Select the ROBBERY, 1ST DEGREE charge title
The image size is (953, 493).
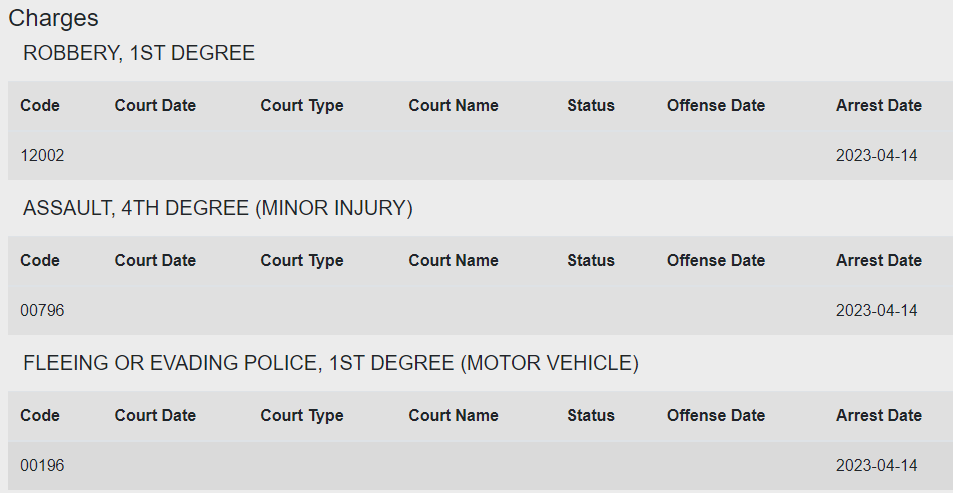click(x=139, y=53)
